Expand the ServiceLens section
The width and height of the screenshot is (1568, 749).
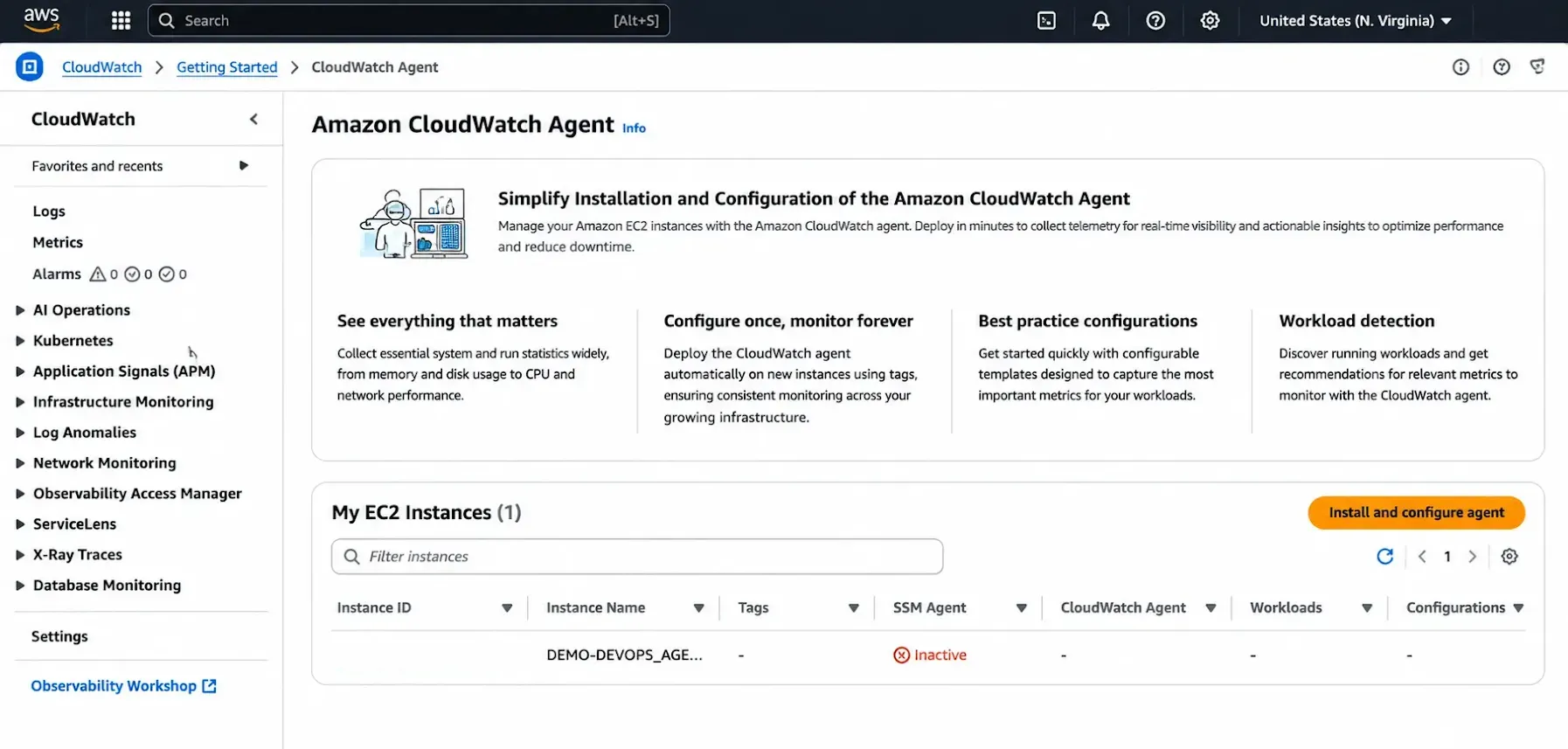click(19, 524)
